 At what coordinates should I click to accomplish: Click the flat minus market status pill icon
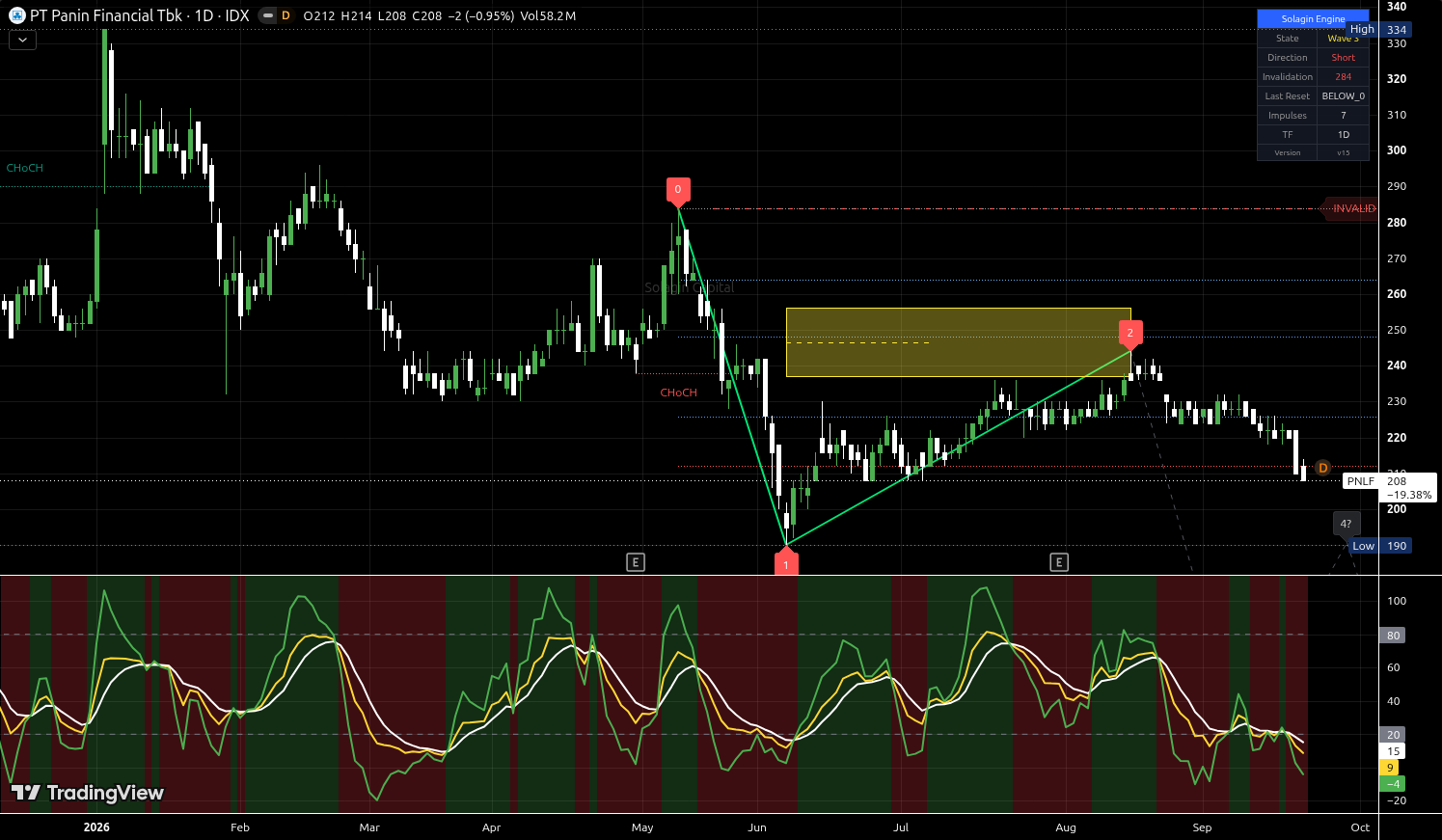[267, 15]
